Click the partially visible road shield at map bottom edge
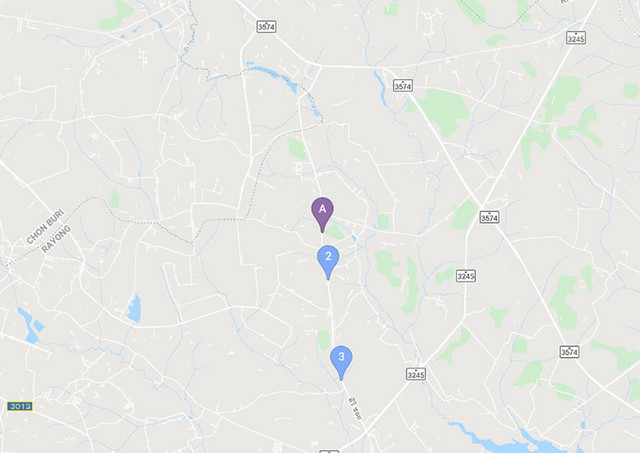 pyautogui.click(x=329, y=451)
